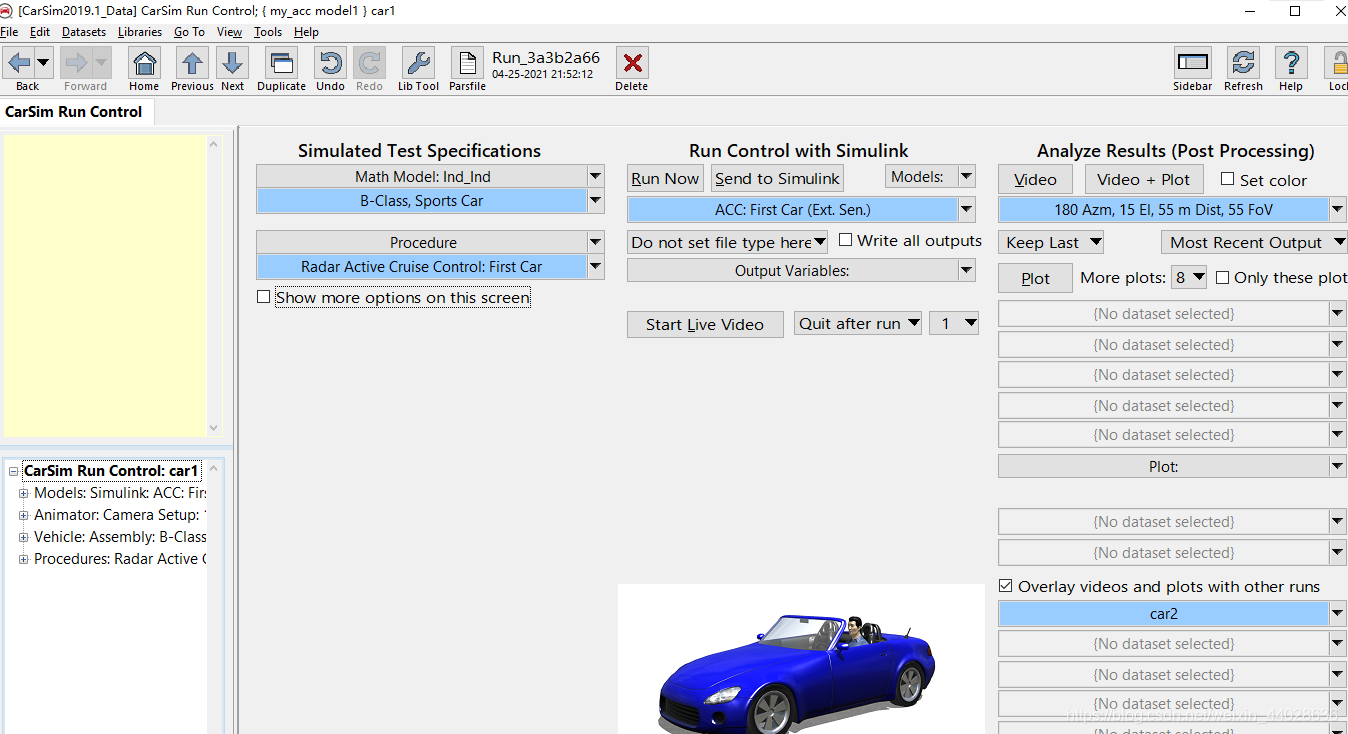
Task: Open the B-Class, Sports Car dataset link
Action: click(421, 201)
